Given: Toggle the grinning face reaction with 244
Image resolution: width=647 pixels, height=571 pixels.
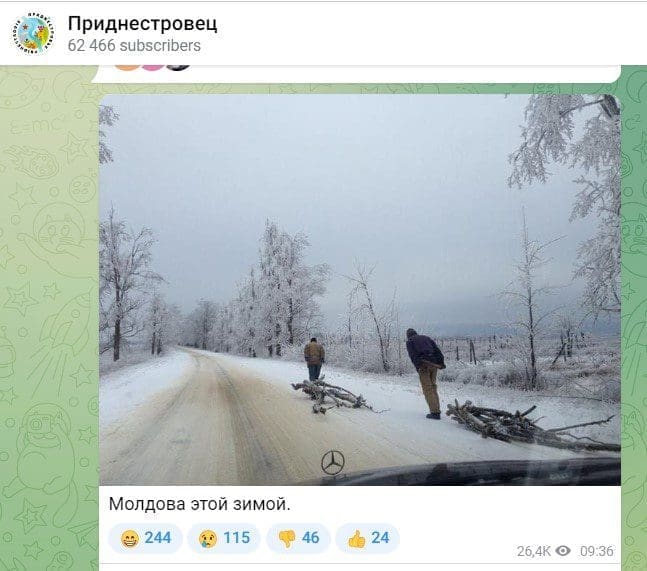Looking at the screenshot, I should 145,538.
